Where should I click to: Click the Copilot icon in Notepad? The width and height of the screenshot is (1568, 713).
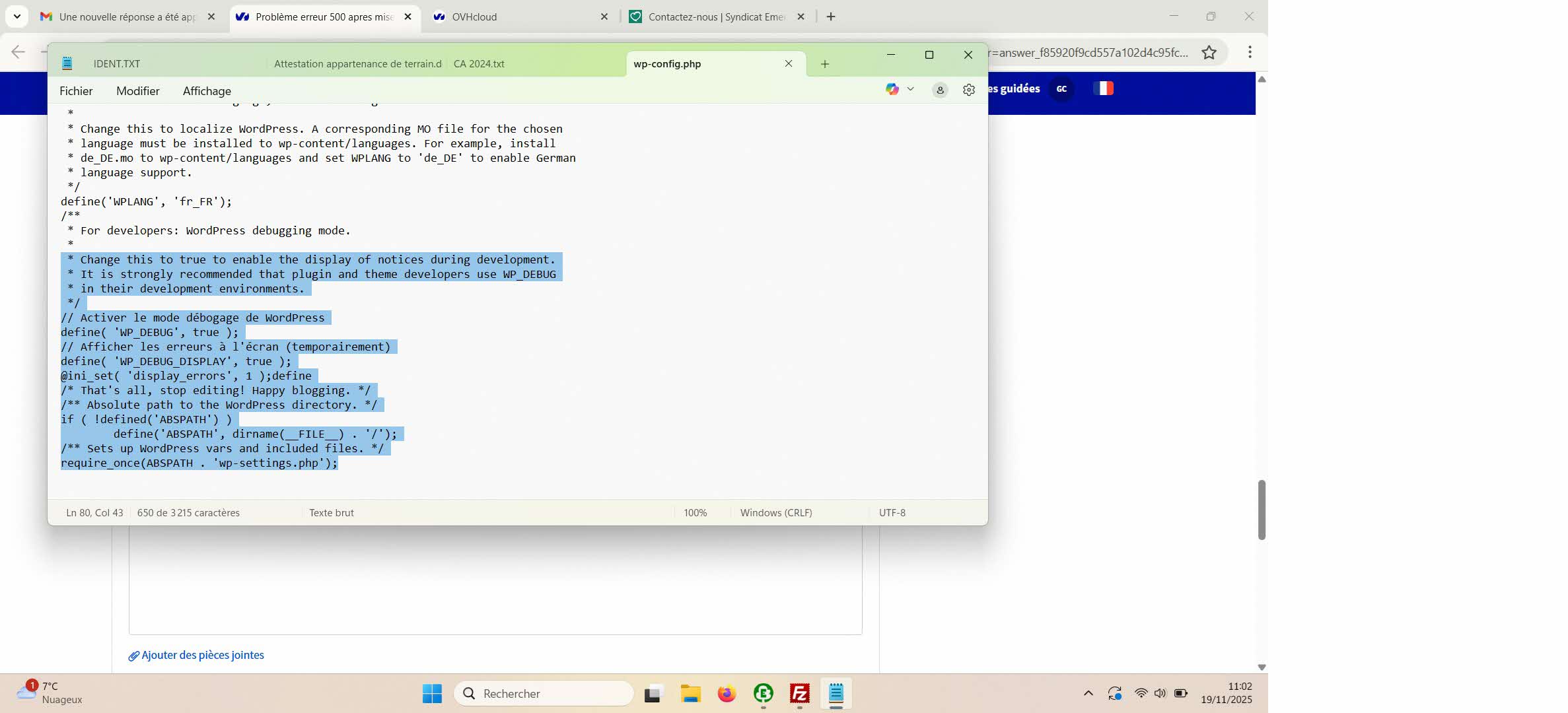pos(892,89)
